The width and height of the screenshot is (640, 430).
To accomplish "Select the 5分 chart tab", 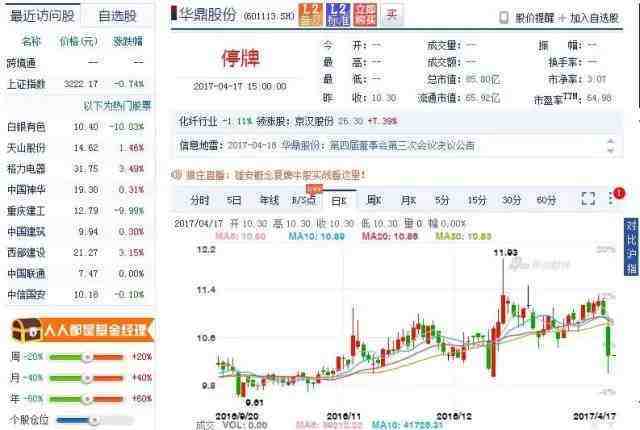I will pos(442,200).
